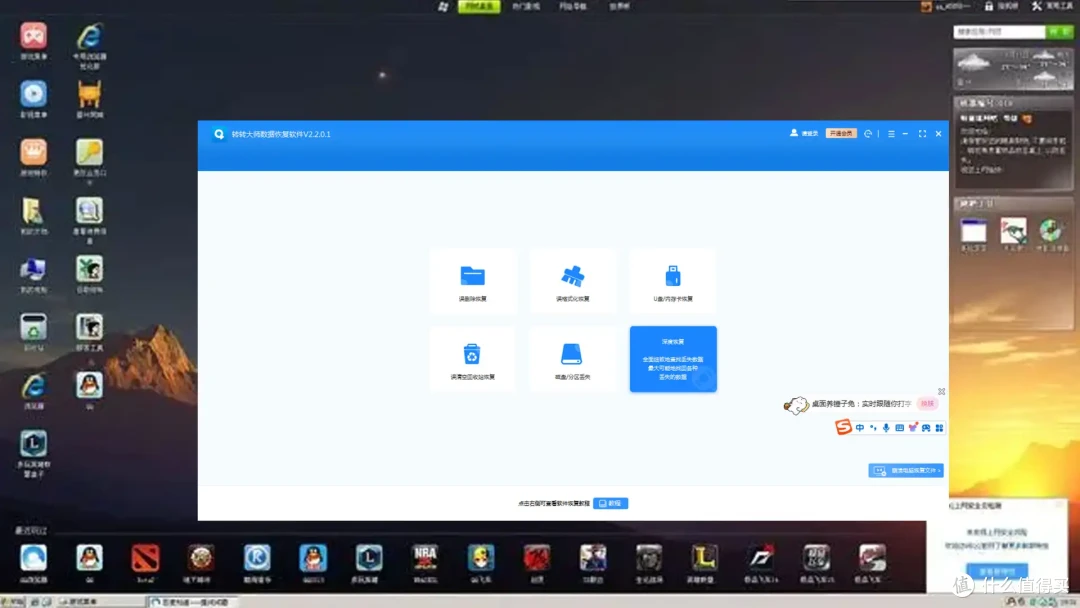Open the blue R music dock icon

coord(257,558)
